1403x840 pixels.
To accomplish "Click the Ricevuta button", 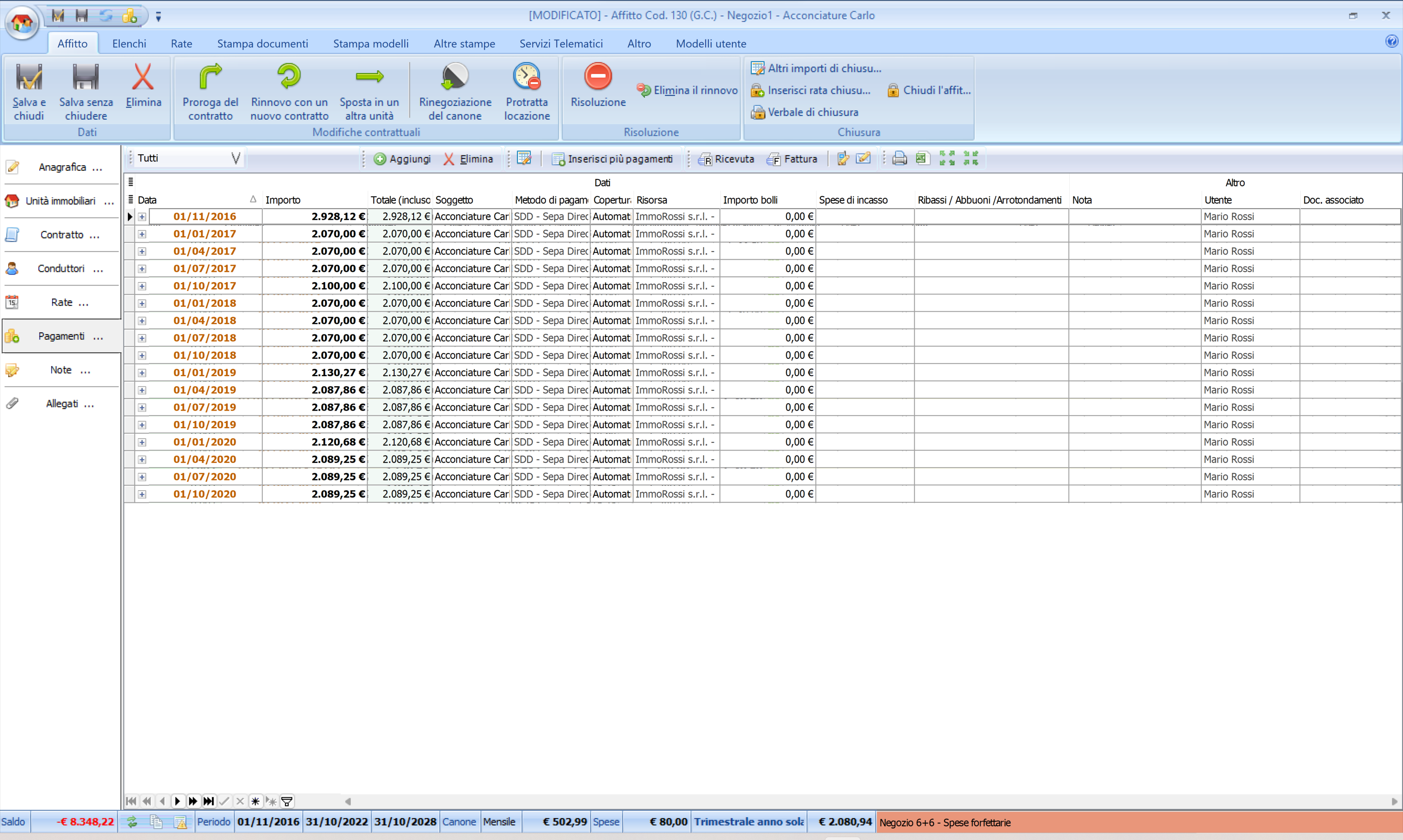I will [726, 159].
